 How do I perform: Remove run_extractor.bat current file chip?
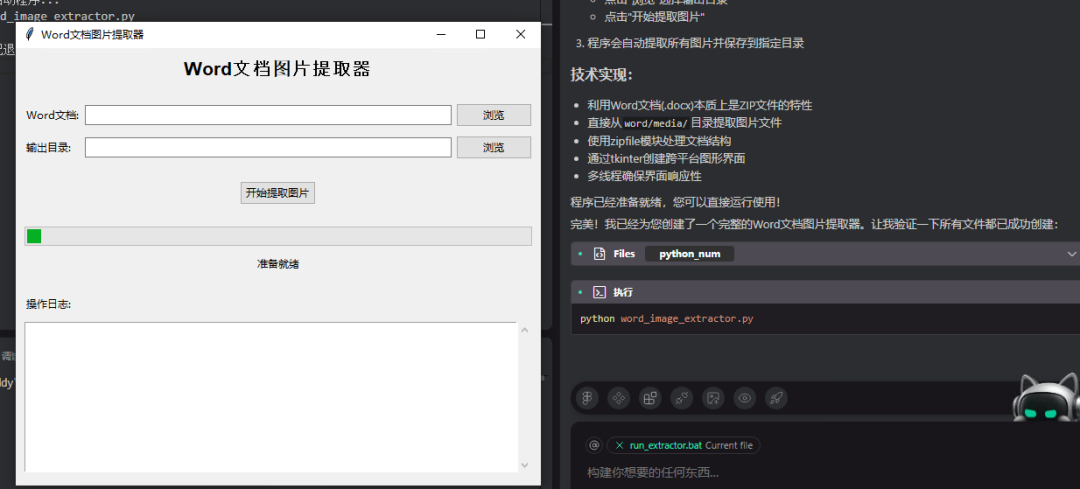(x=619, y=446)
